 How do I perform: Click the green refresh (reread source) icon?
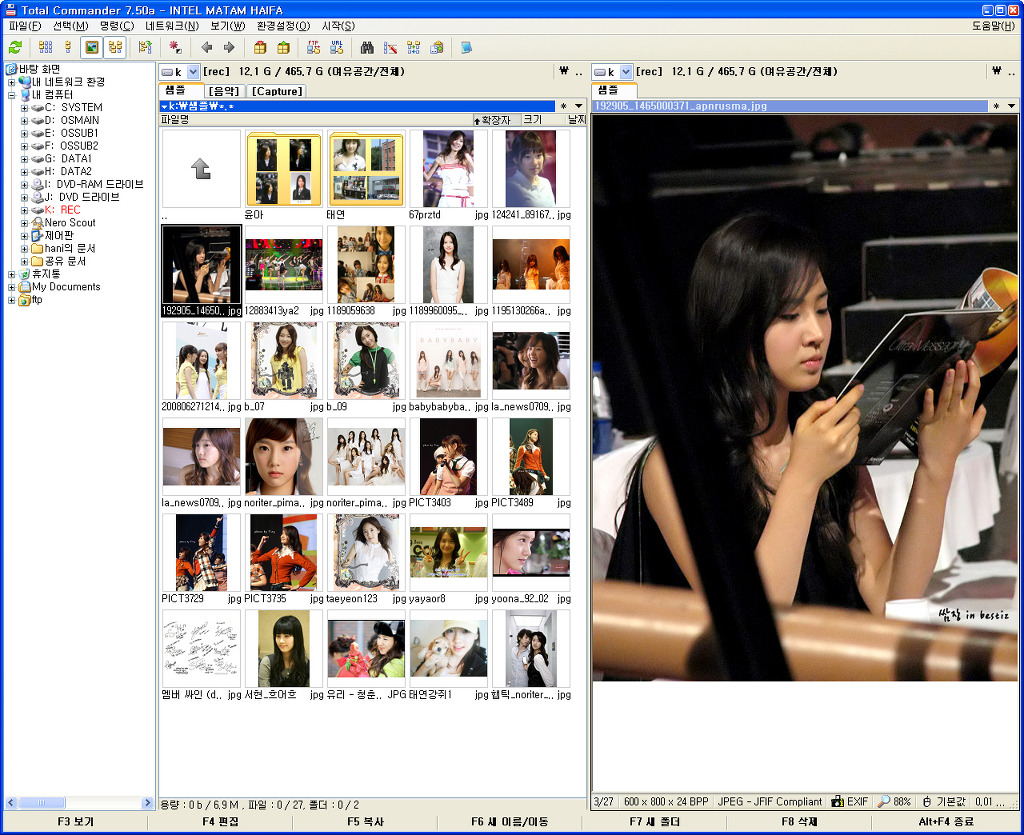click(15, 47)
